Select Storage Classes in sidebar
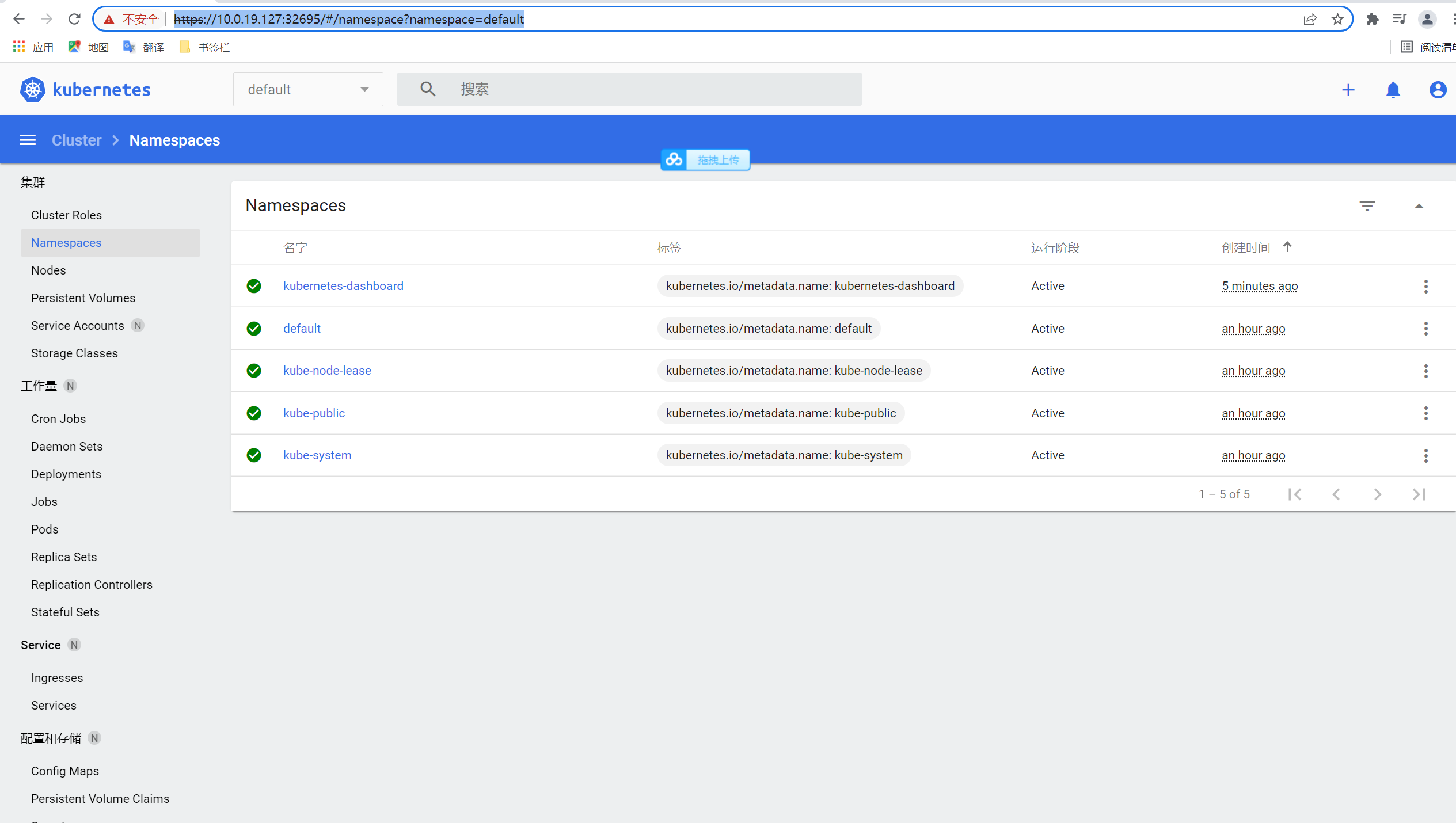 pos(74,353)
